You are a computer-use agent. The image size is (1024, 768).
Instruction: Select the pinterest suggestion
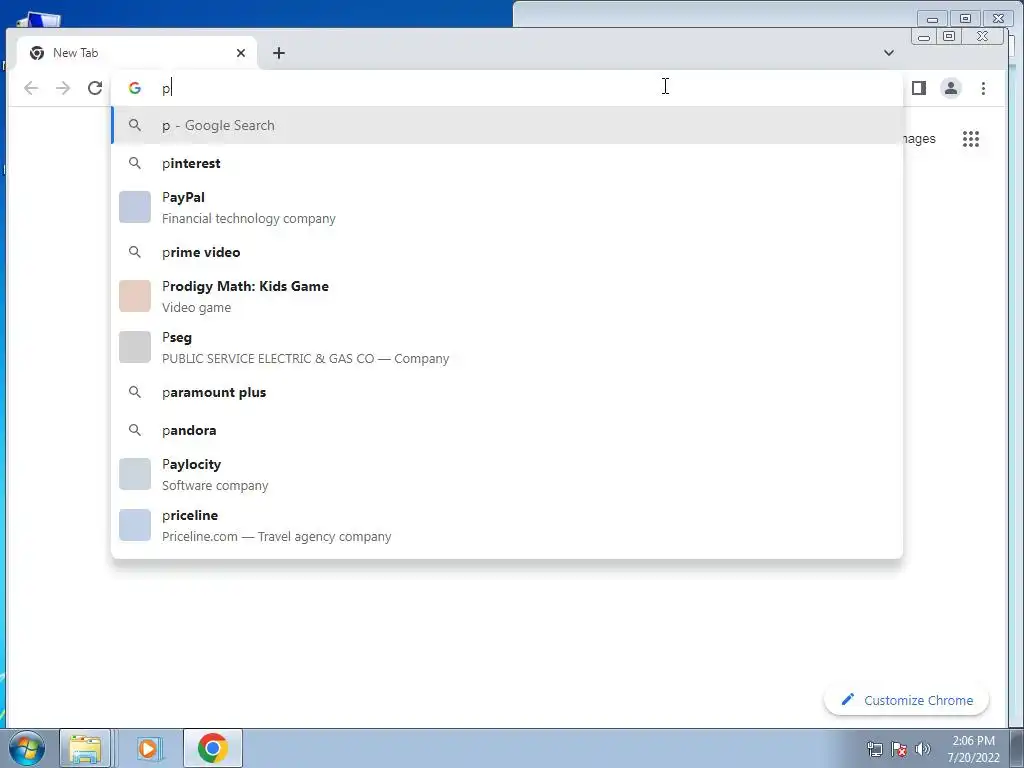[x=507, y=163]
